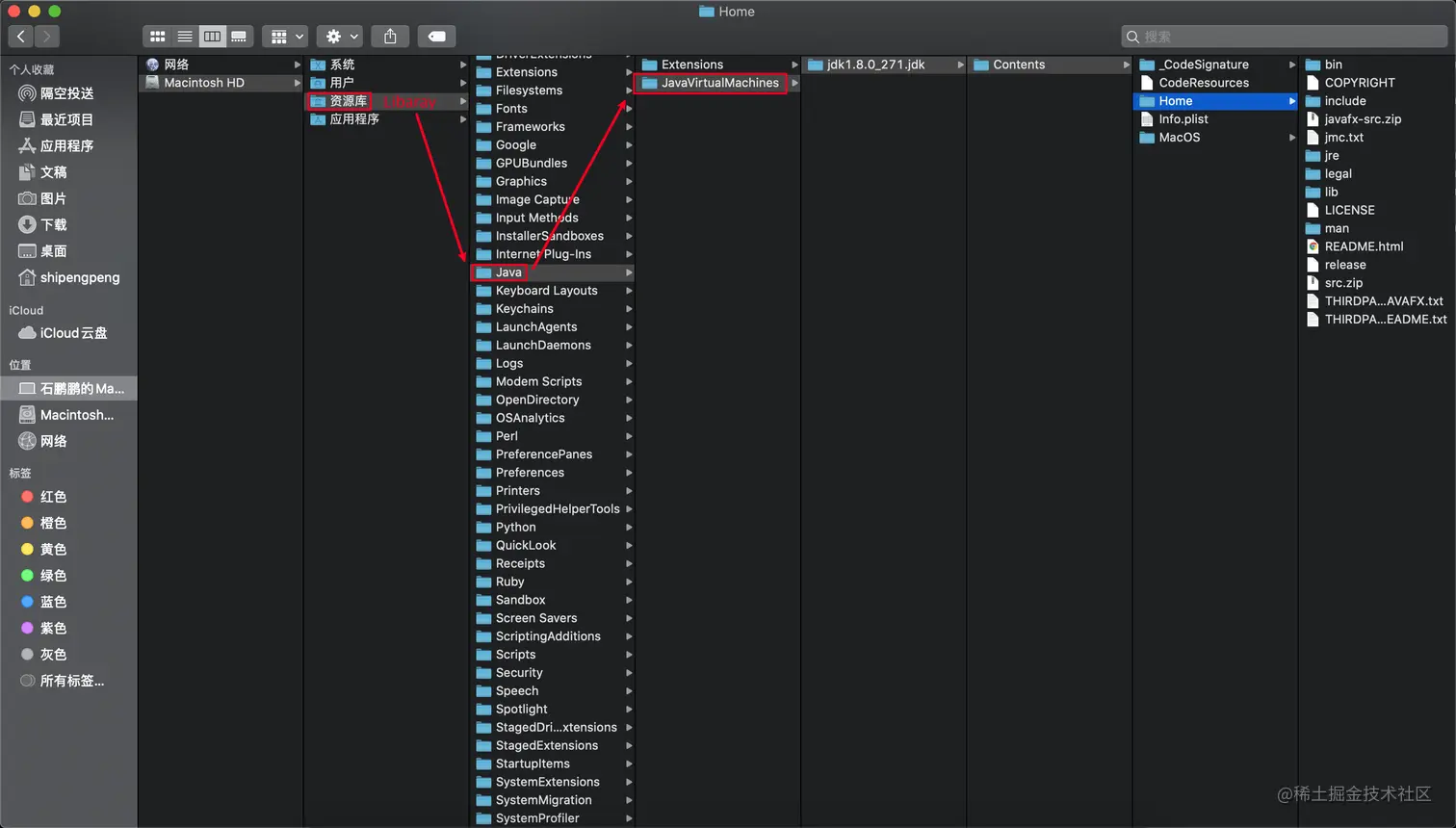1456x828 pixels.
Task: Open AirDrop (隔空投送) in the sidebar
Action: pyautogui.click(x=68, y=93)
